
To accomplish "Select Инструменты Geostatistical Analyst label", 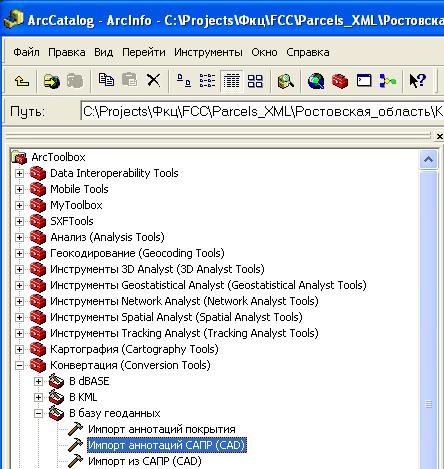I will pyautogui.click(x=208, y=285).
